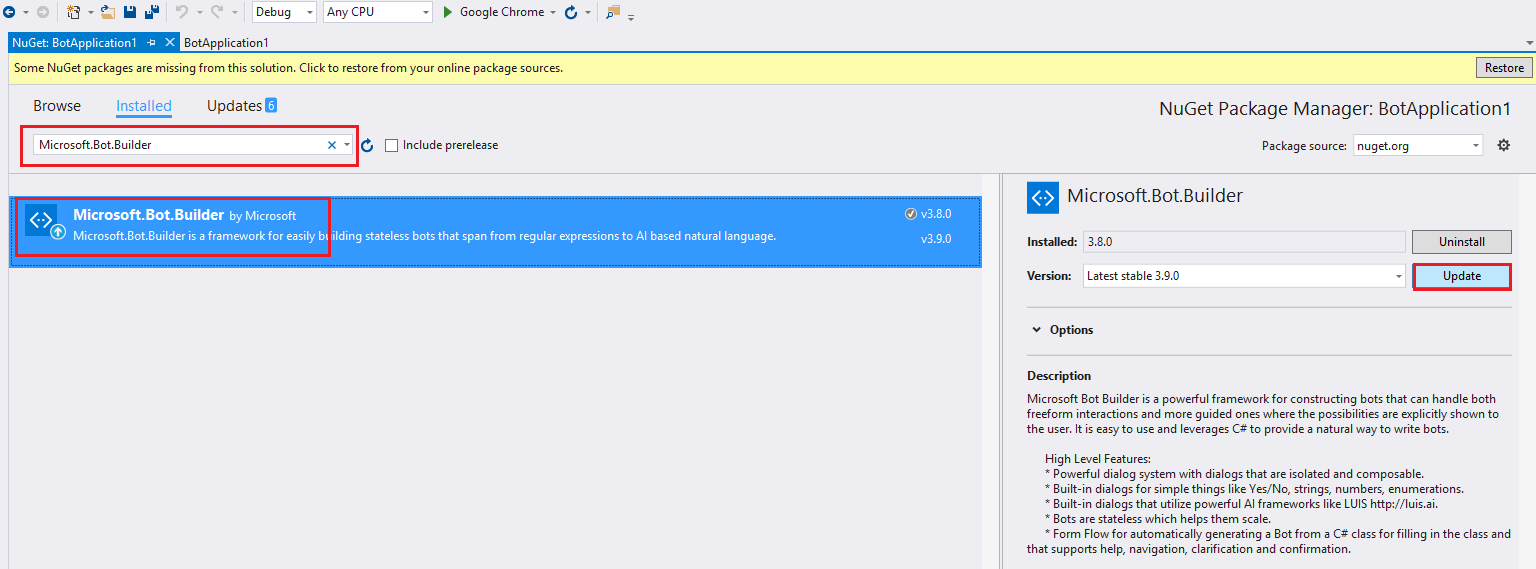The image size is (1536, 569).
Task: Click the Save icon in toolbar
Action: (130, 12)
